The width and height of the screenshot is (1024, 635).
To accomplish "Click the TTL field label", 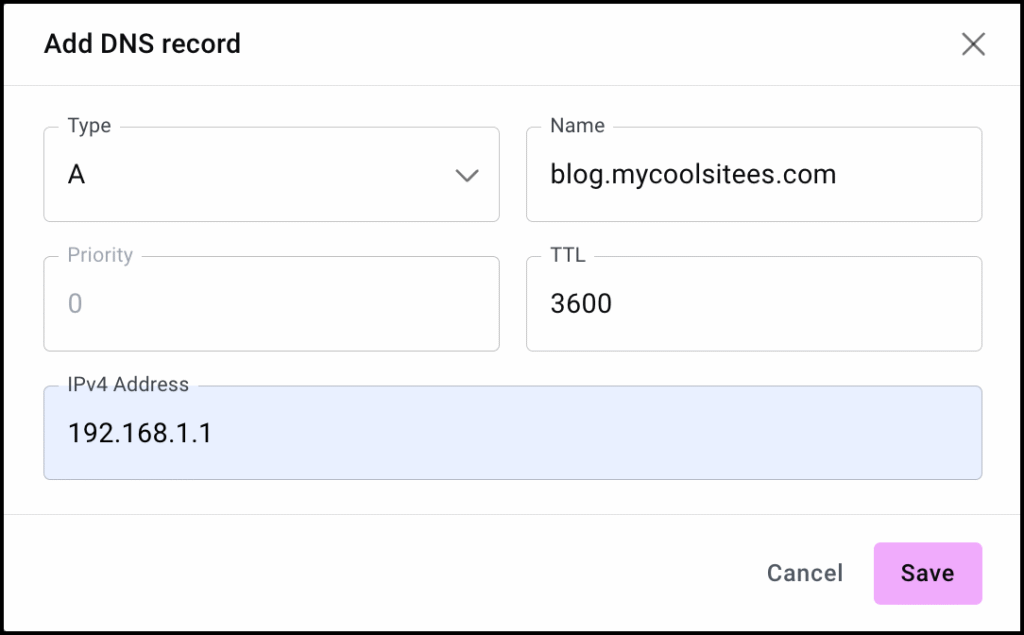I will click(568, 255).
